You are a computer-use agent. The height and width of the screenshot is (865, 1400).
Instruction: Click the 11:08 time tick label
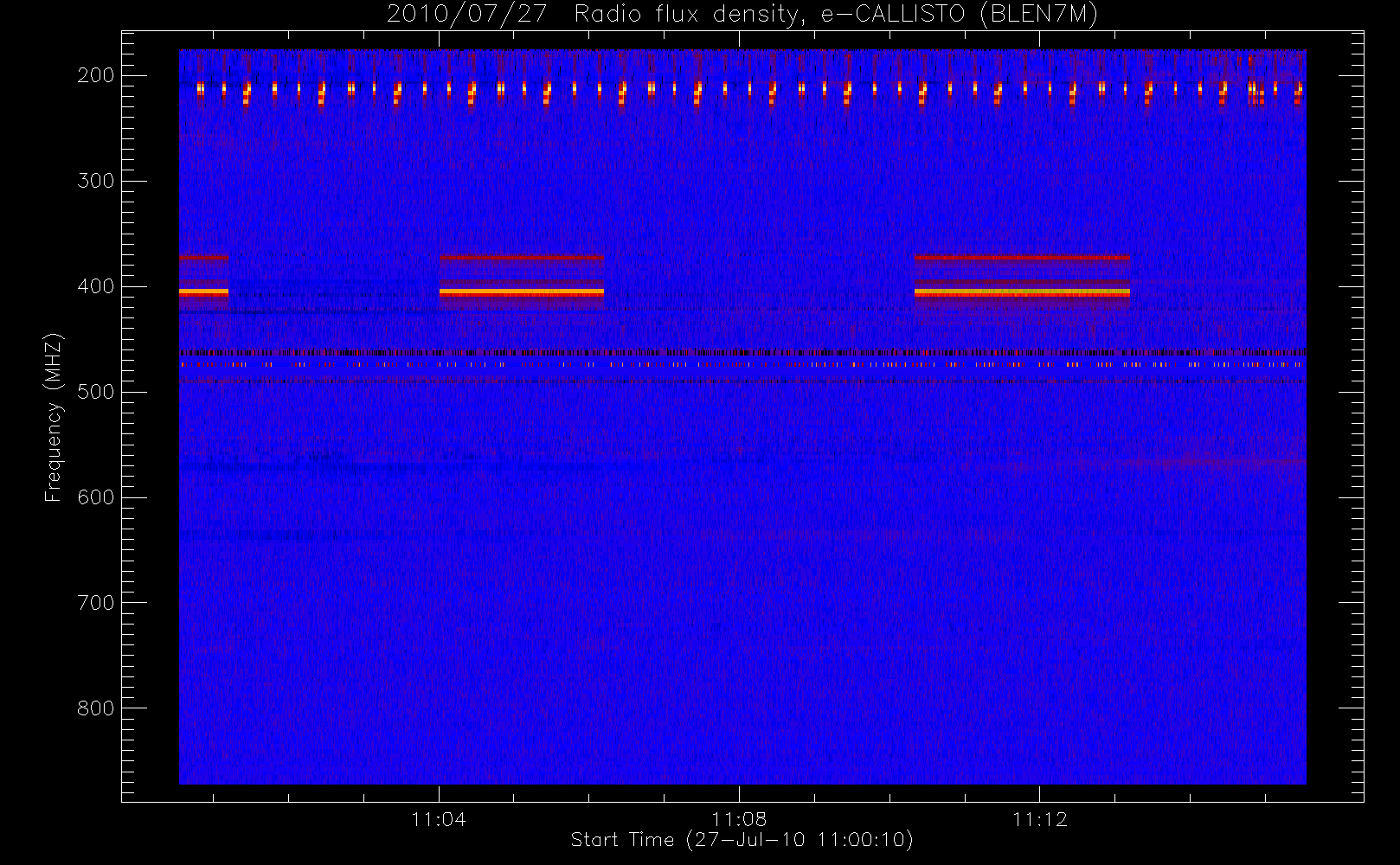739,819
